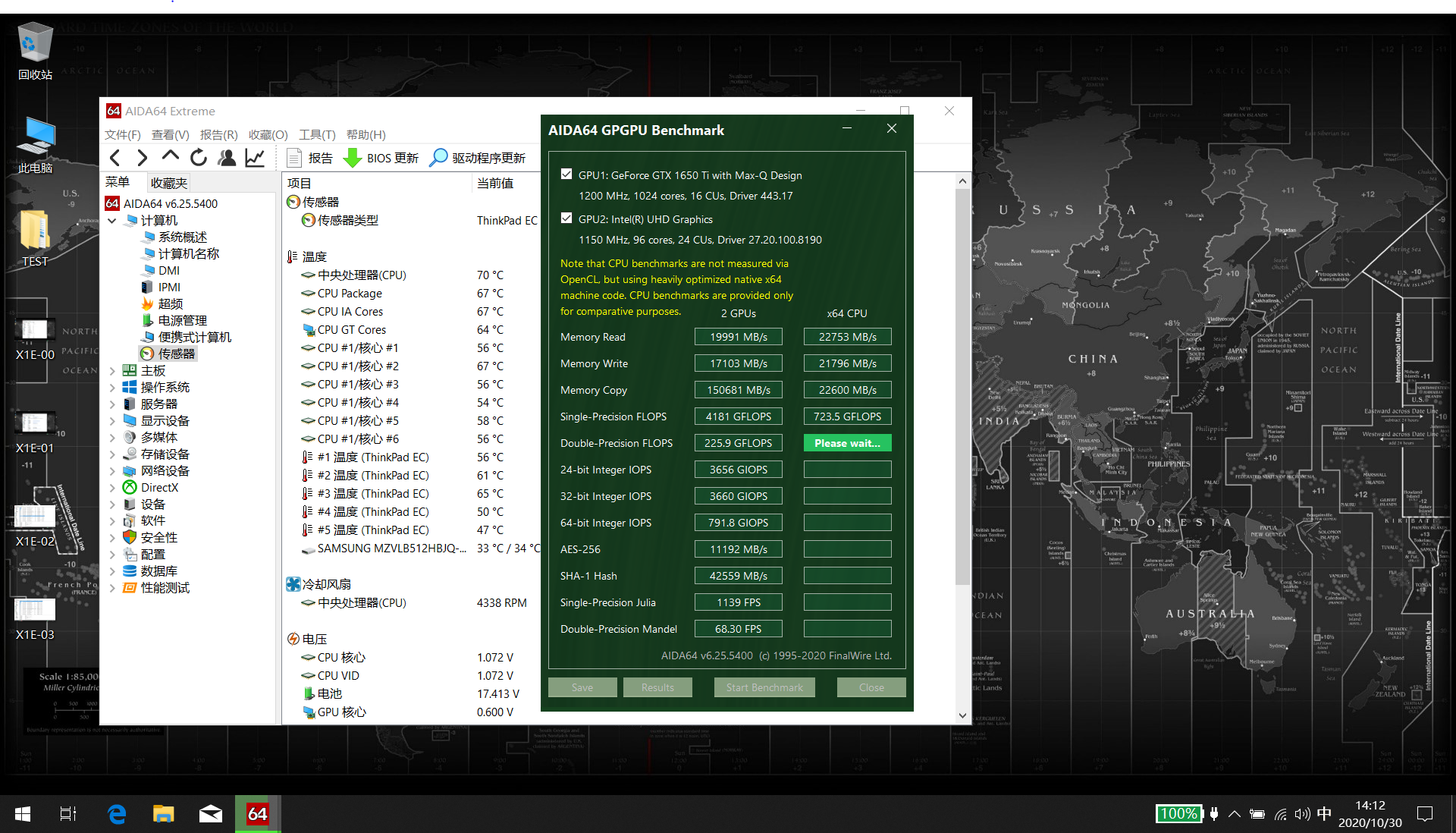Click the Close button in benchmark dialog
1456x833 pixels.
(x=871, y=687)
